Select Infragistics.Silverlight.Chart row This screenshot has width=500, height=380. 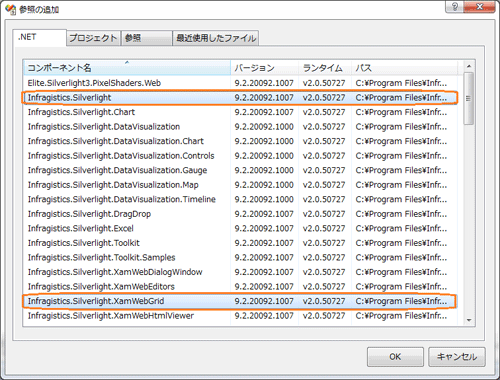pyautogui.click(x=240, y=112)
